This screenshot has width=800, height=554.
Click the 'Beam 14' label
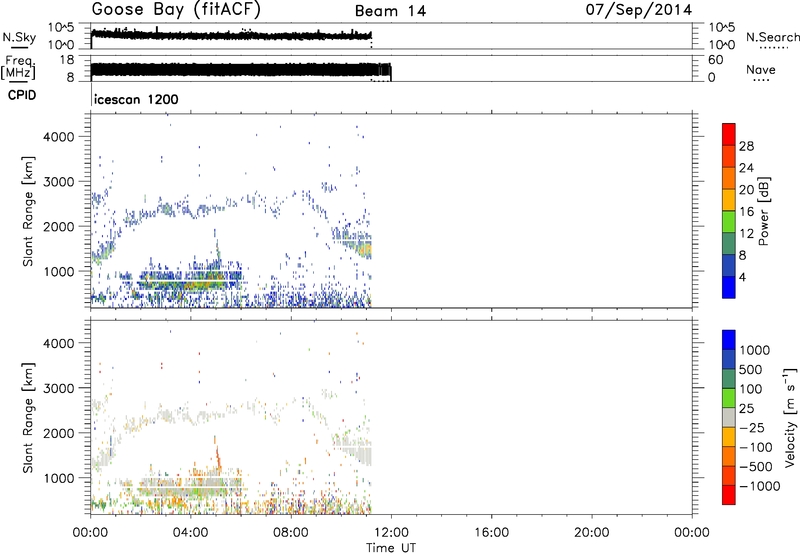pos(390,11)
